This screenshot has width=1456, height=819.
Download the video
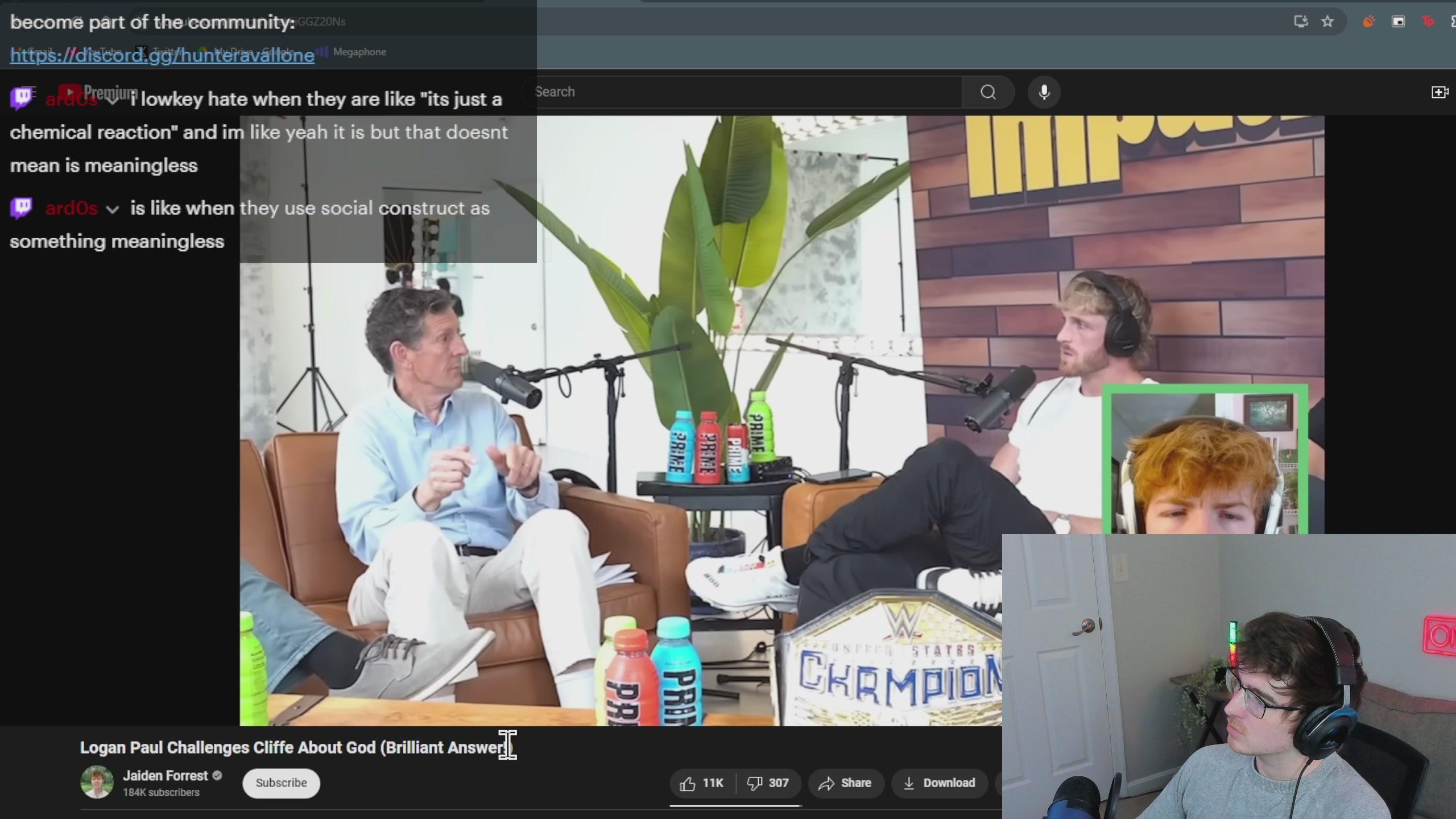click(939, 783)
